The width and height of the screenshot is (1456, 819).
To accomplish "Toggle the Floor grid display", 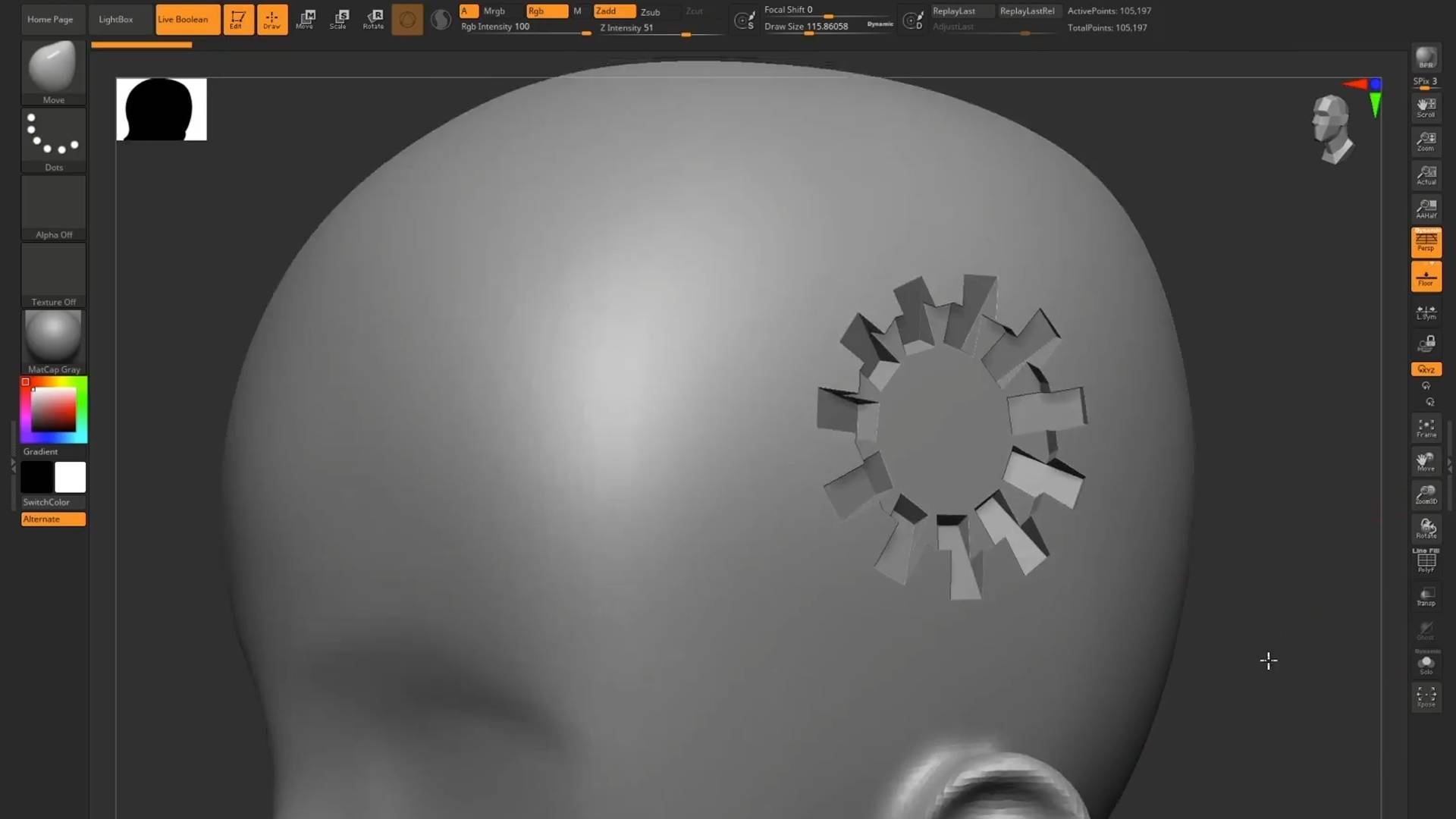I will pos(1426,277).
